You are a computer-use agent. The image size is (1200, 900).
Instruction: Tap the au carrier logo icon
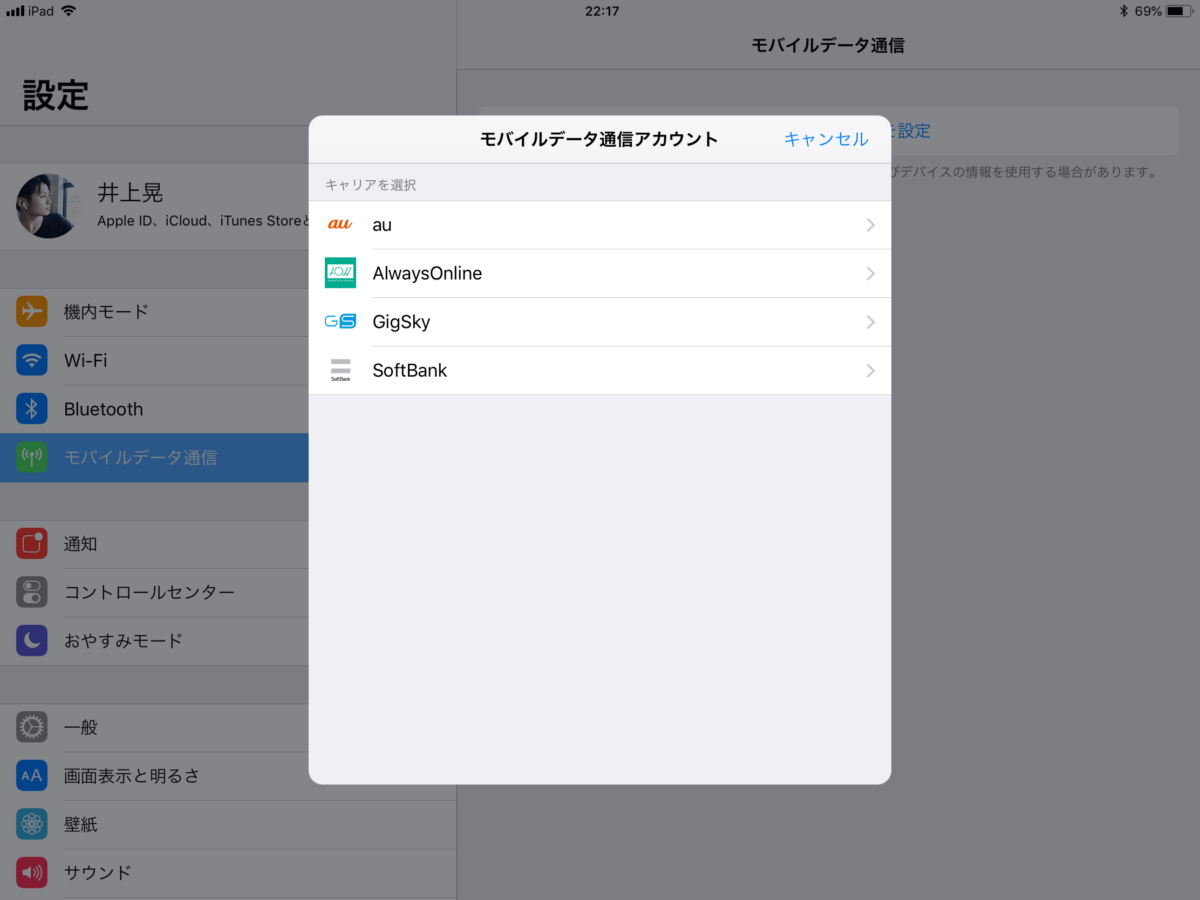coord(340,225)
